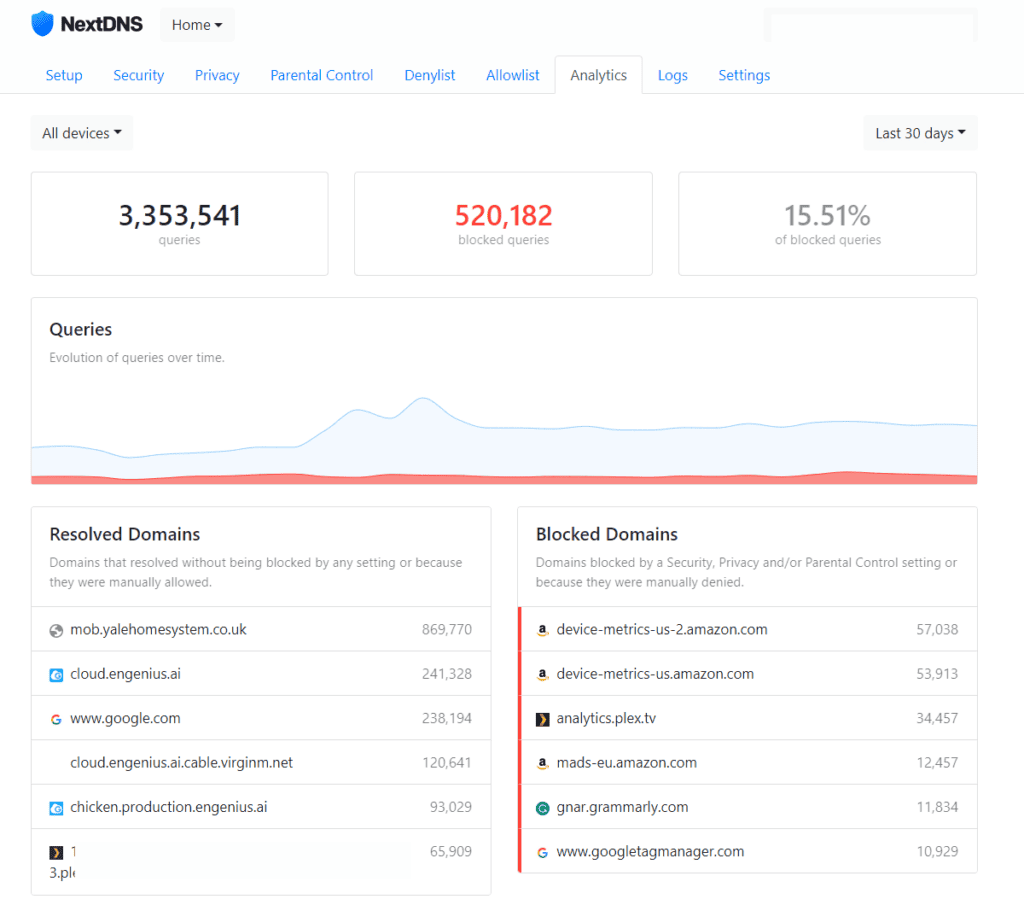This screenshot has width=1024, height=905.
Task: Click the Amazon icon beside device-metrics-us-2.amazon.com
Action: pos(543,630)
